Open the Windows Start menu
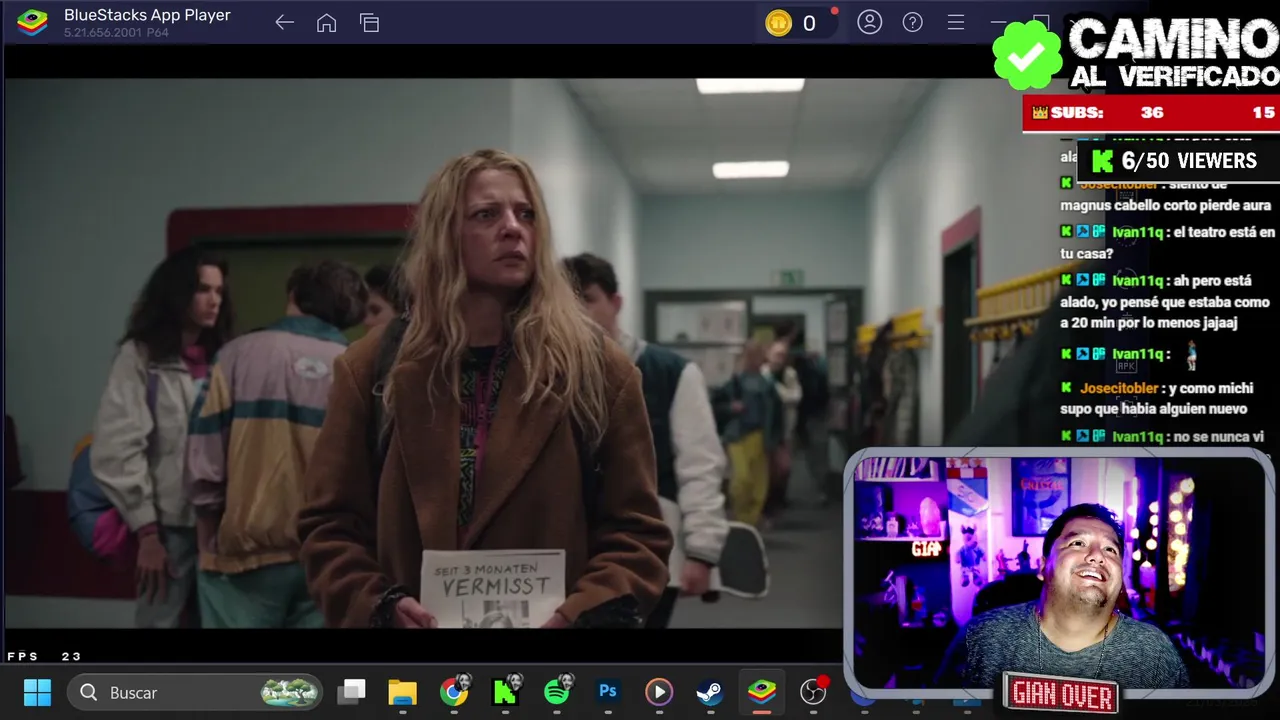Image resolution: width=1280 pixels, height=720 pixels. [37, 692]
